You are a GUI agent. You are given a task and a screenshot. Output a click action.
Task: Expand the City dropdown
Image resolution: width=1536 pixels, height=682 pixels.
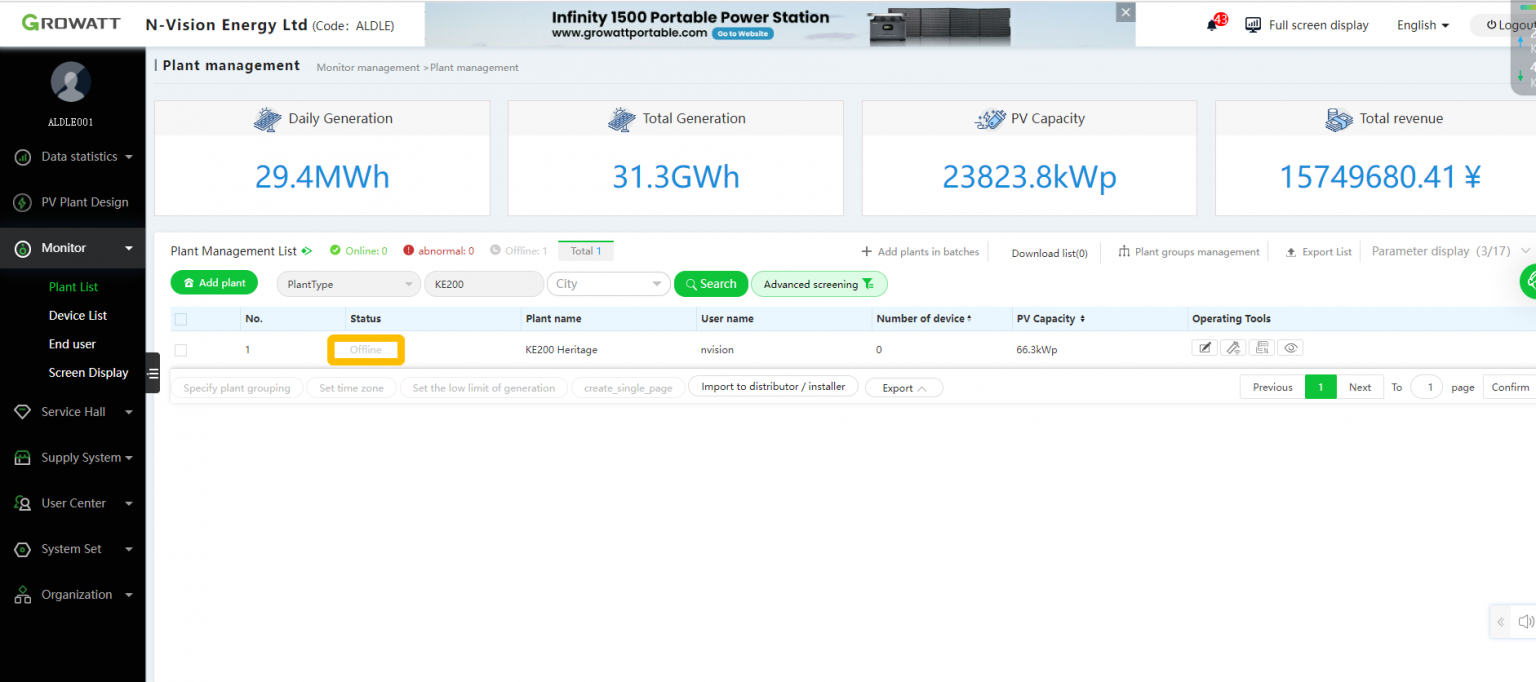tap(608, 284)
